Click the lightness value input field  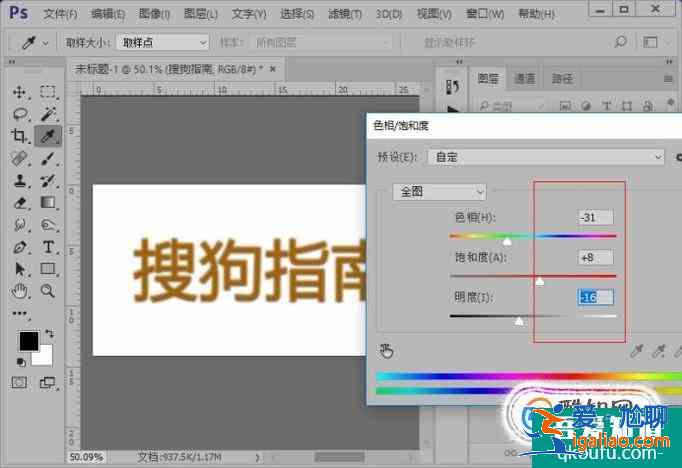click(x=596, y=297)
